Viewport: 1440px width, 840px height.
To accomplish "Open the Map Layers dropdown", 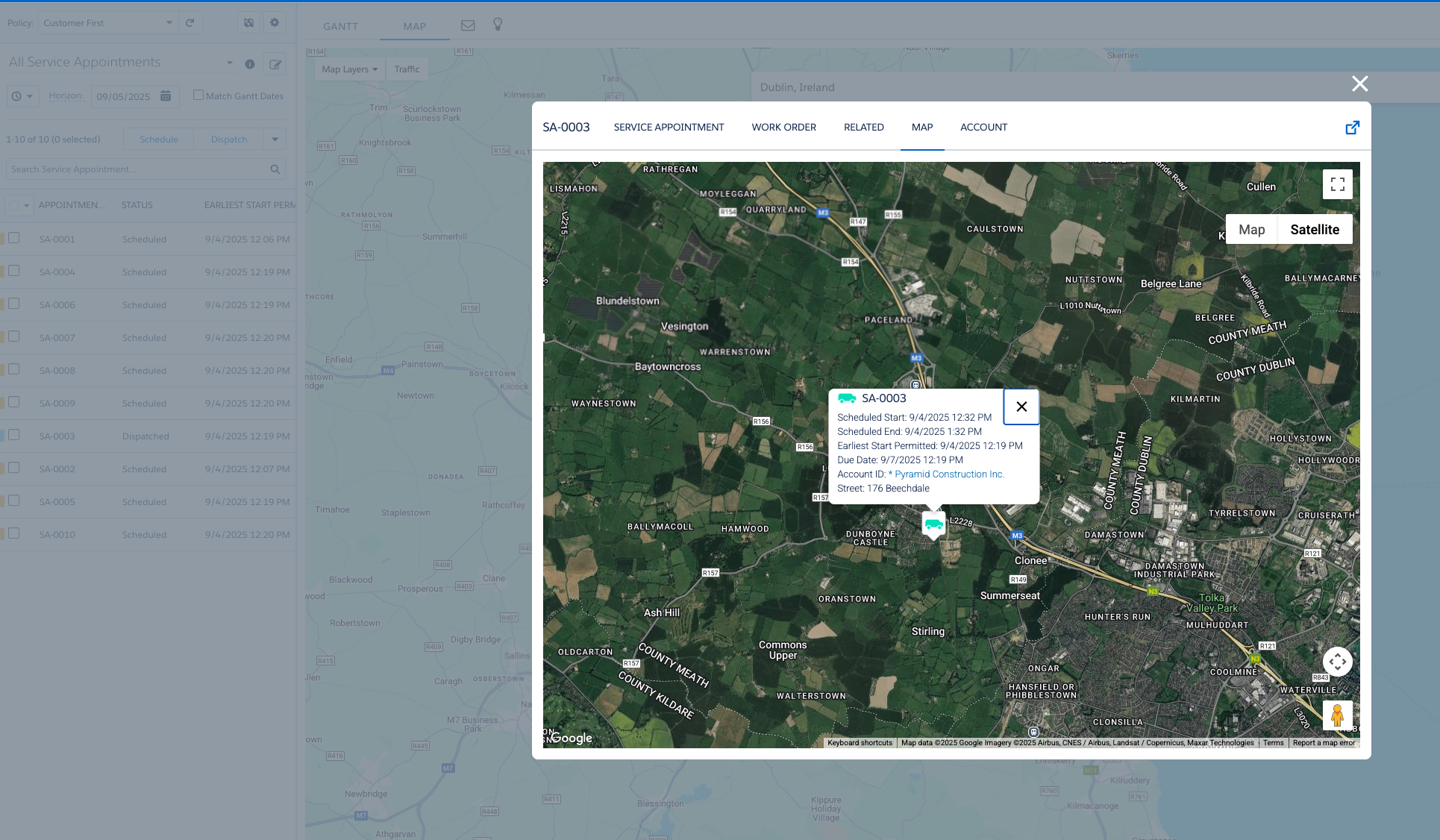I will [349, 69].
